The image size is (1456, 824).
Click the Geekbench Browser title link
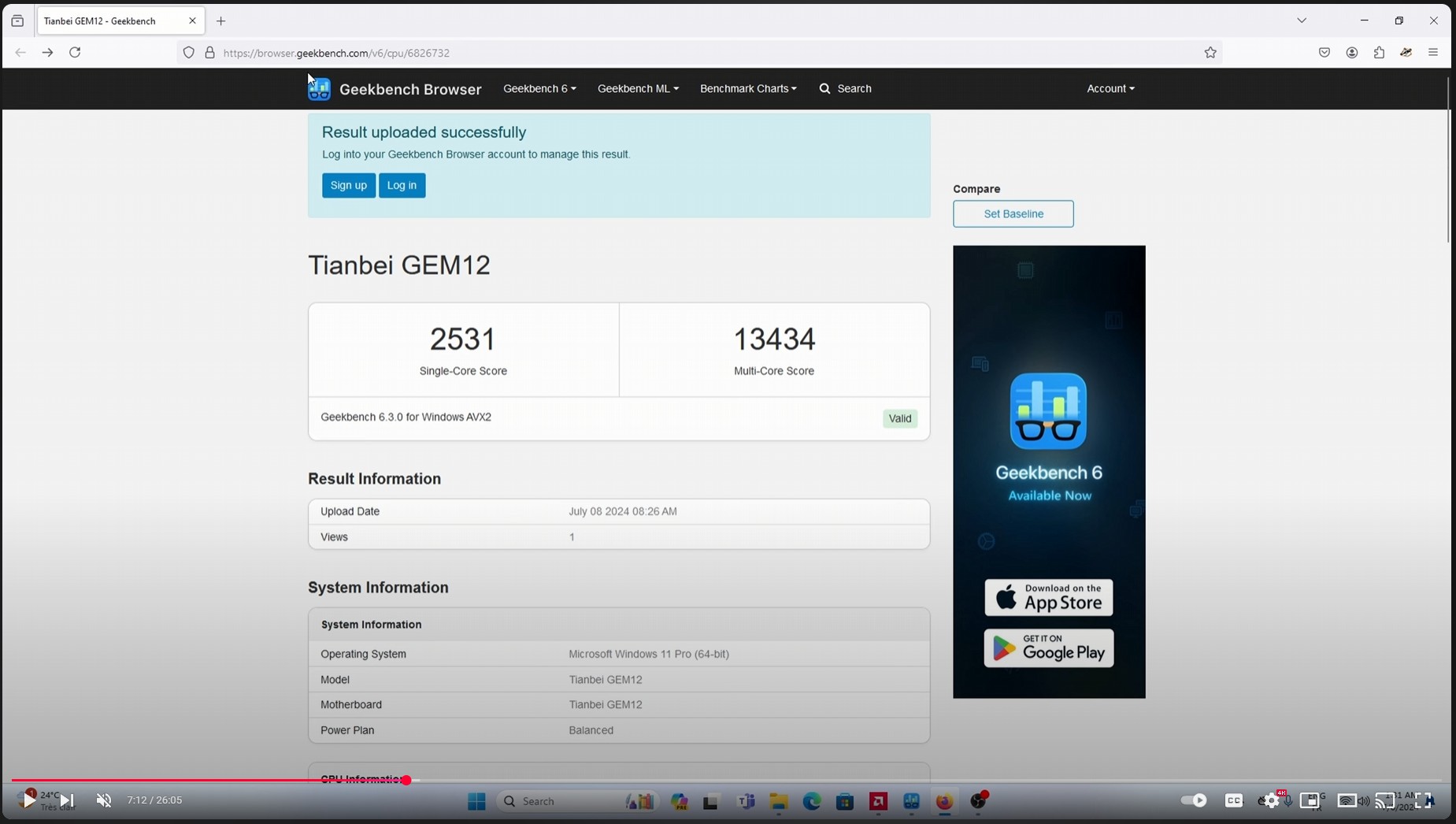click(x=410, y=90)
